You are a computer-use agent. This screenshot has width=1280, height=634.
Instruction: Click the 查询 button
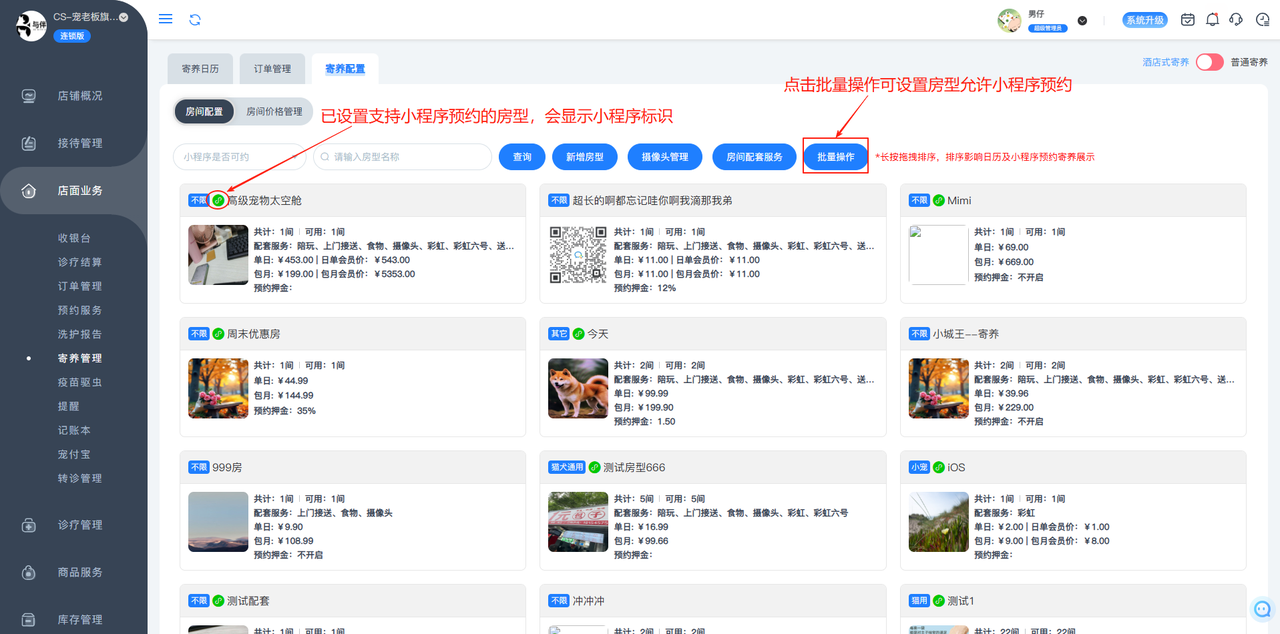coord(522,157)
